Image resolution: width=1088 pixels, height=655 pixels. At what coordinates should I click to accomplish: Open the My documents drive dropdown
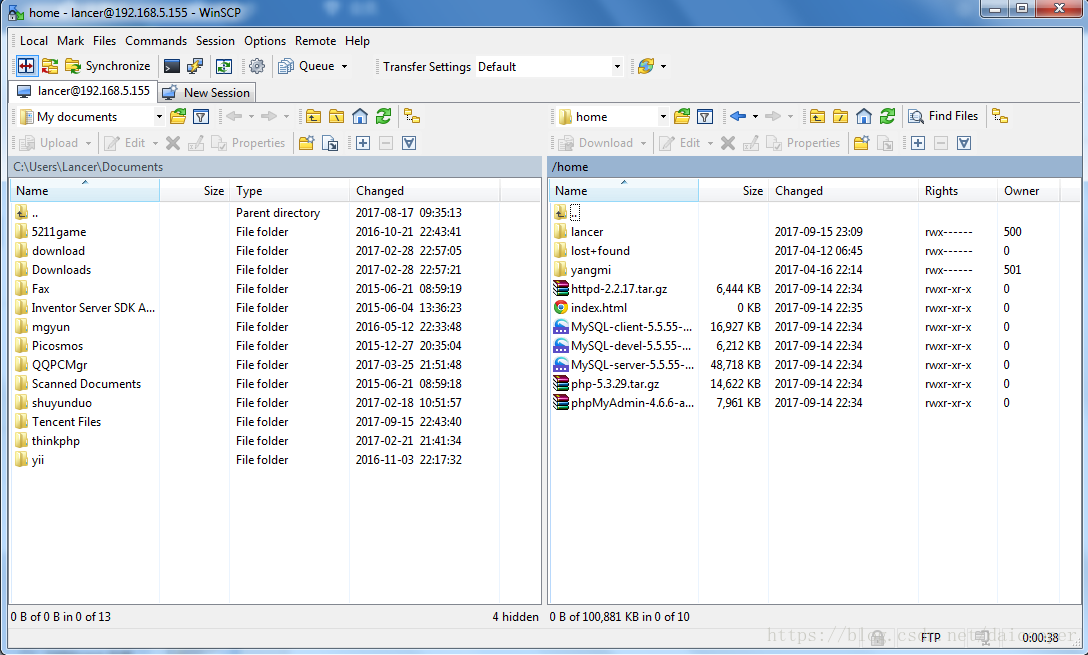point(160,117)
